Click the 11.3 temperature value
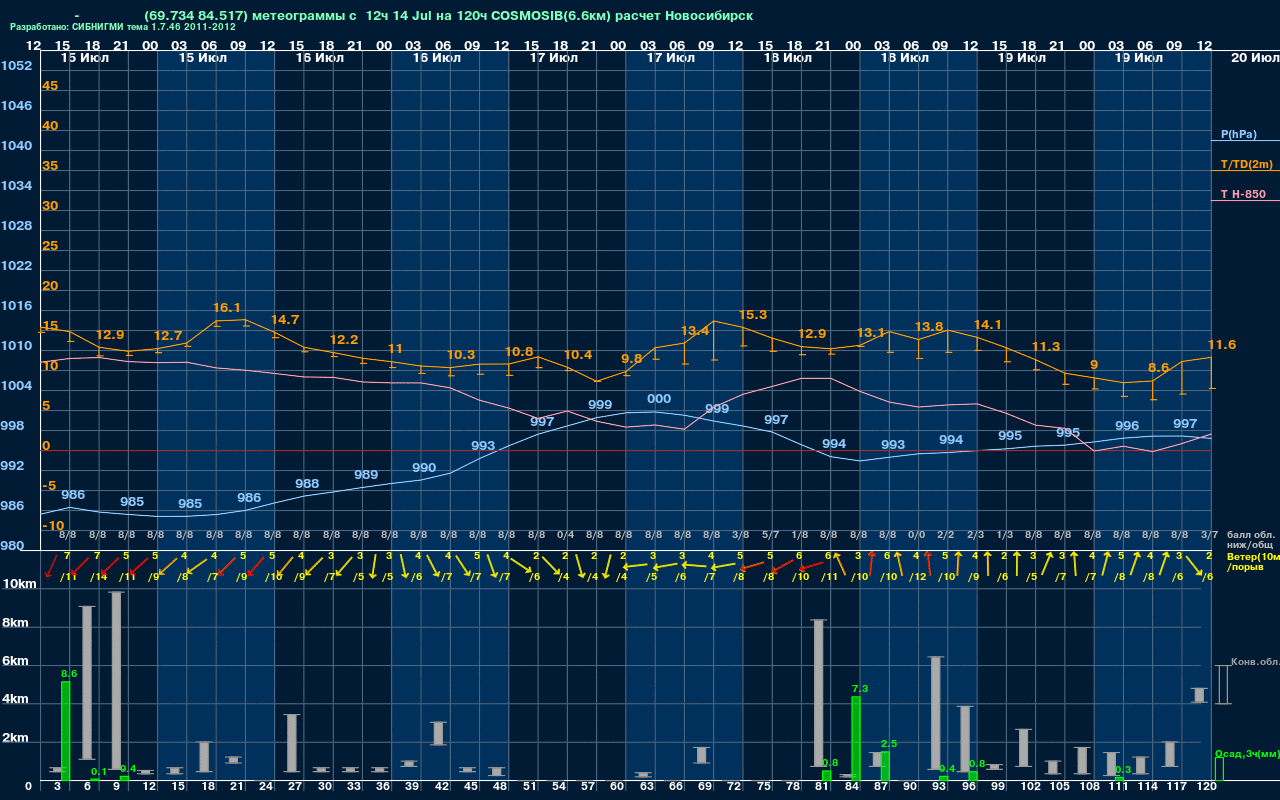The height and width of the screenshot is (800, 1280). pos(1046,347)
